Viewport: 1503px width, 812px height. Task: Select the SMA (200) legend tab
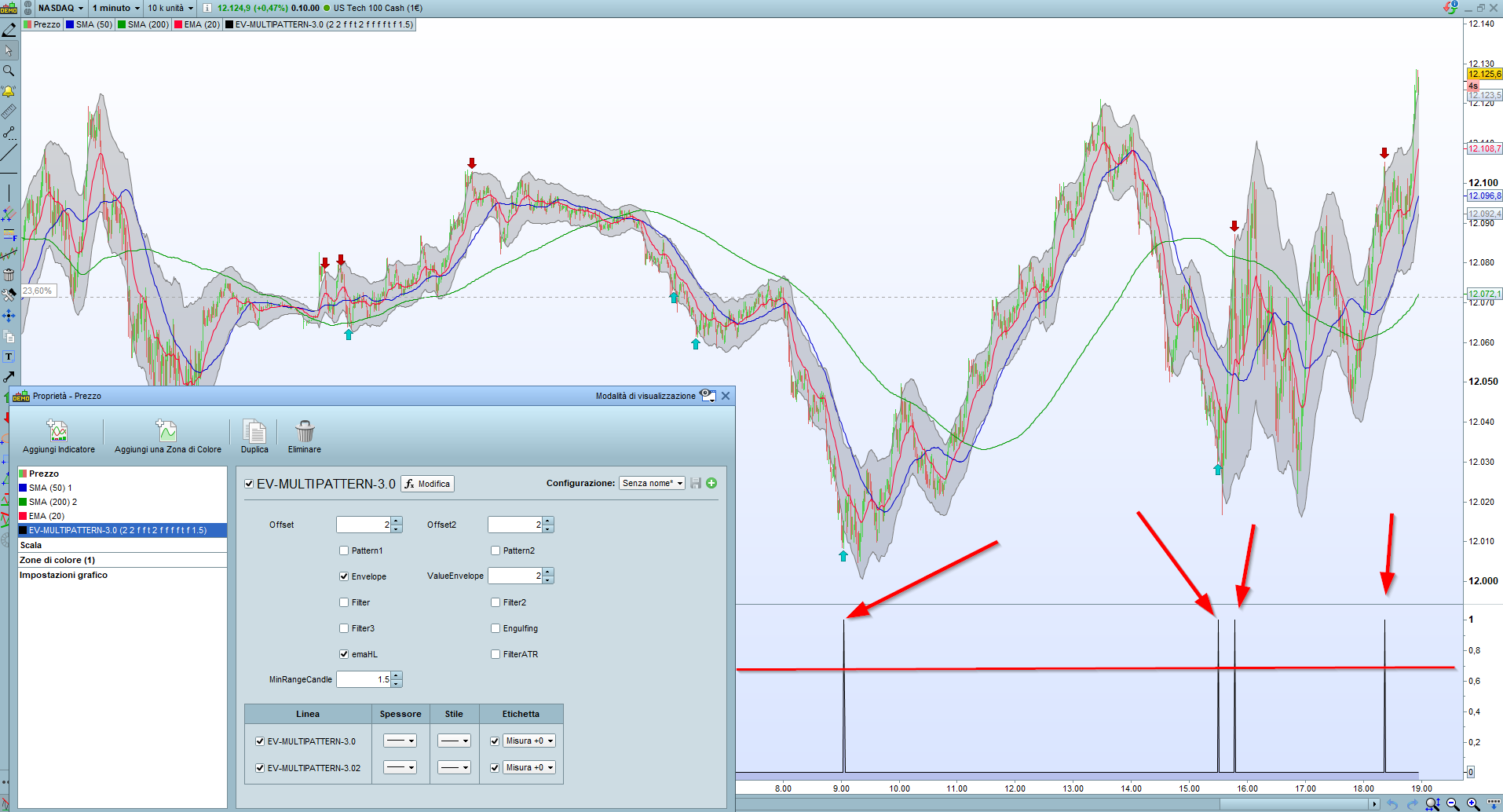143,24
